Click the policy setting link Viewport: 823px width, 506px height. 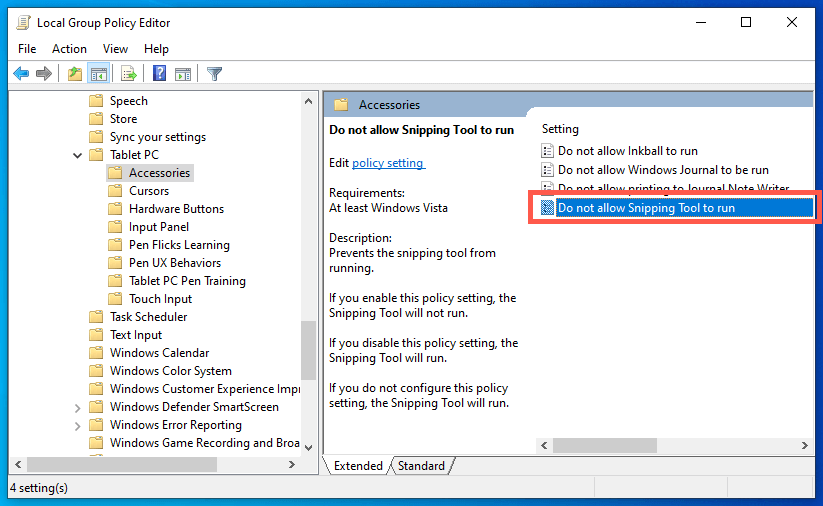point(388,163)
